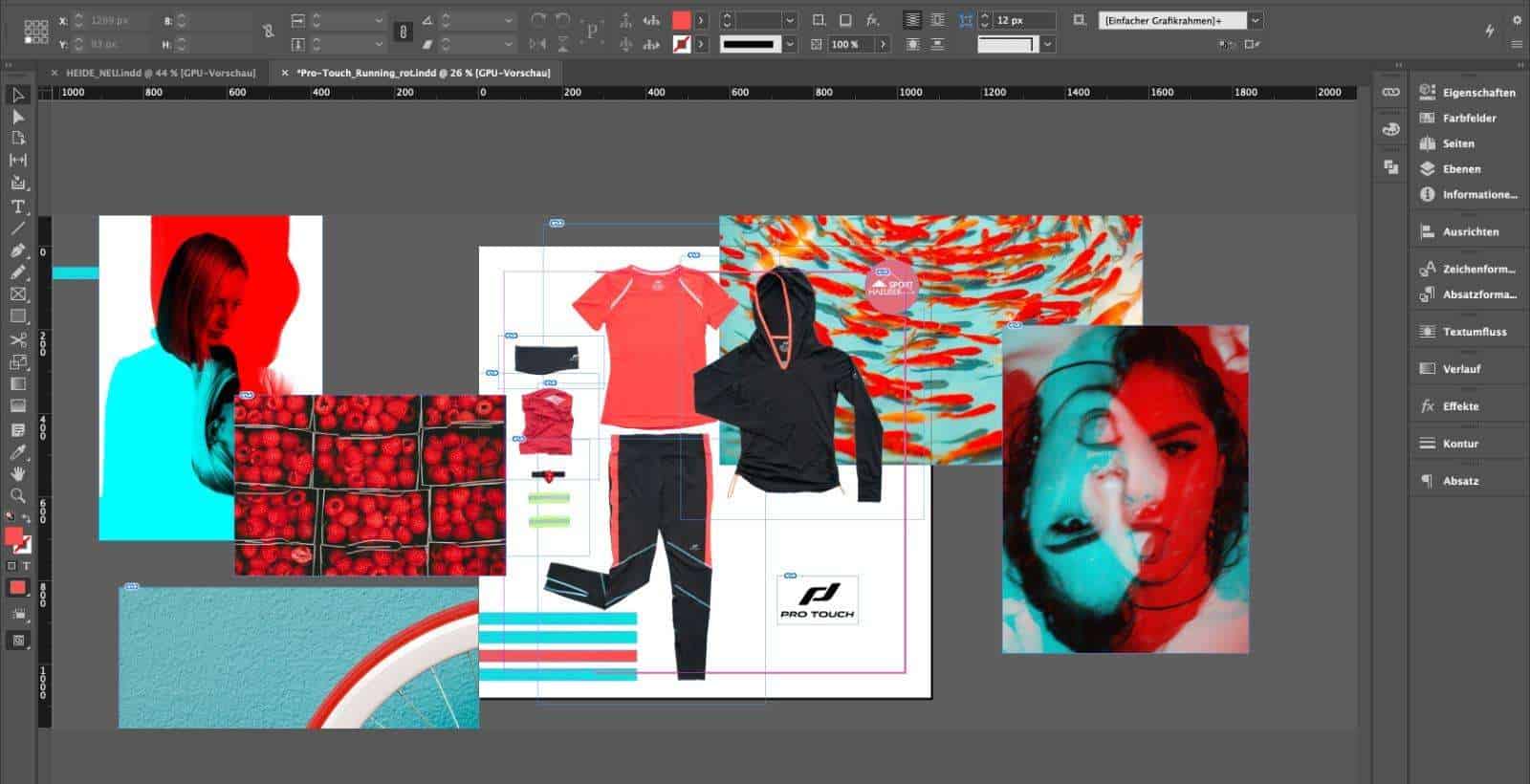Select the Note tool
This screenshot has width=1530, height=784.
(x=17, y=430)
